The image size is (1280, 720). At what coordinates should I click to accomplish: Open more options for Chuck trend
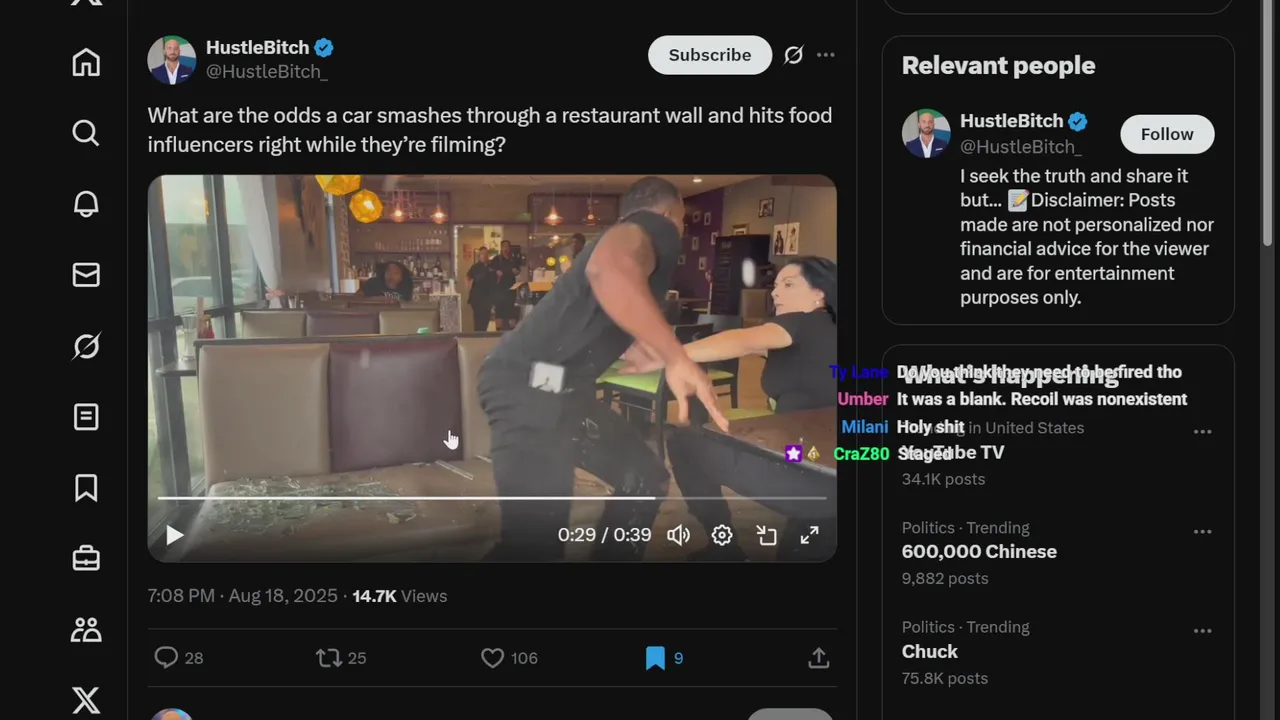click(x=1203, y=632)
